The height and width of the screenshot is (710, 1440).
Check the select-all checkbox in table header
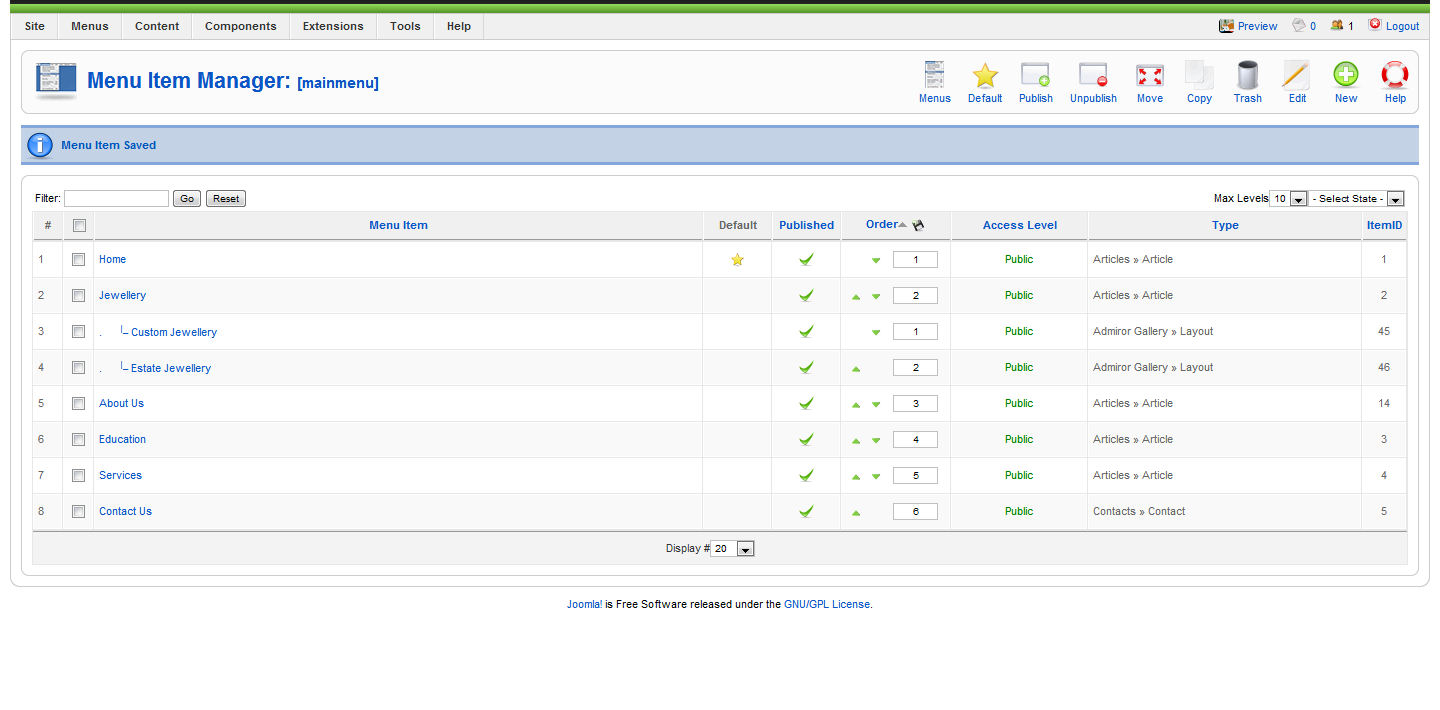tap(79, 225)
